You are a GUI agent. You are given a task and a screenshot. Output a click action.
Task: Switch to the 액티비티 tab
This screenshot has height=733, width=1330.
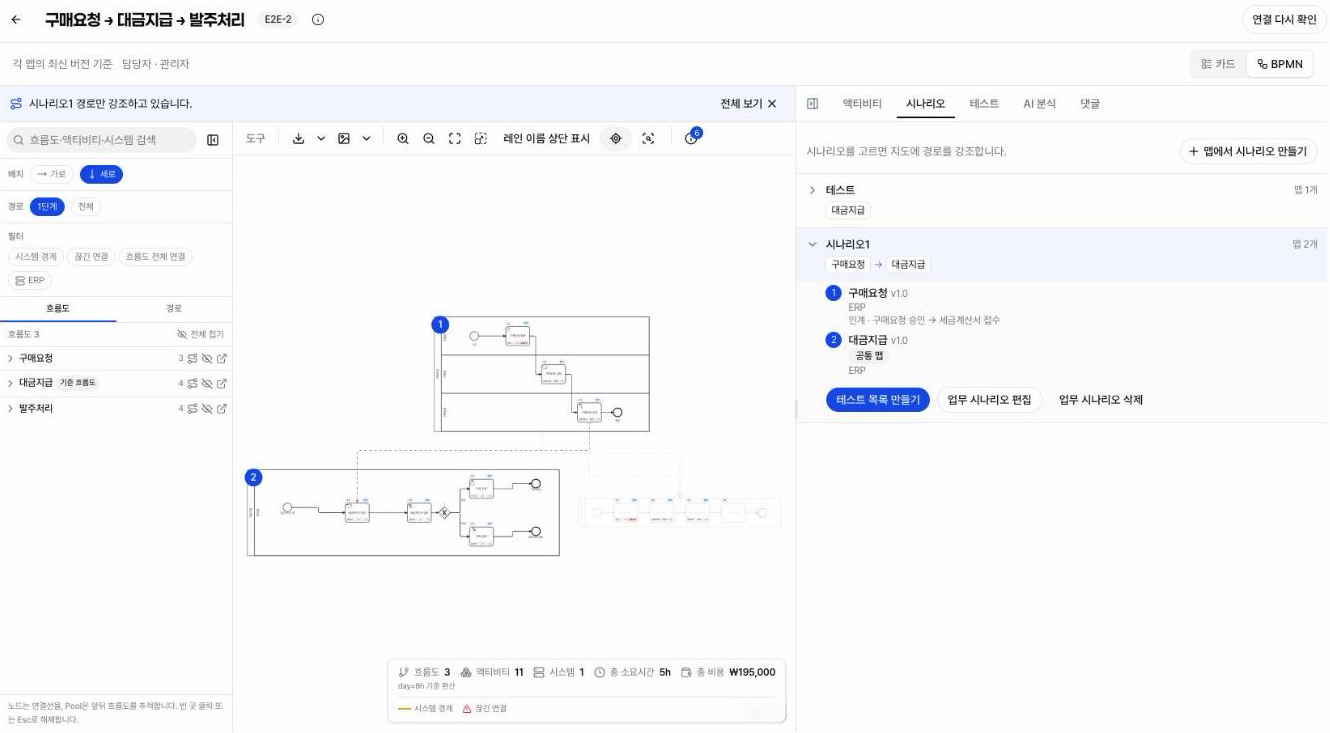[x=862, y=104]
